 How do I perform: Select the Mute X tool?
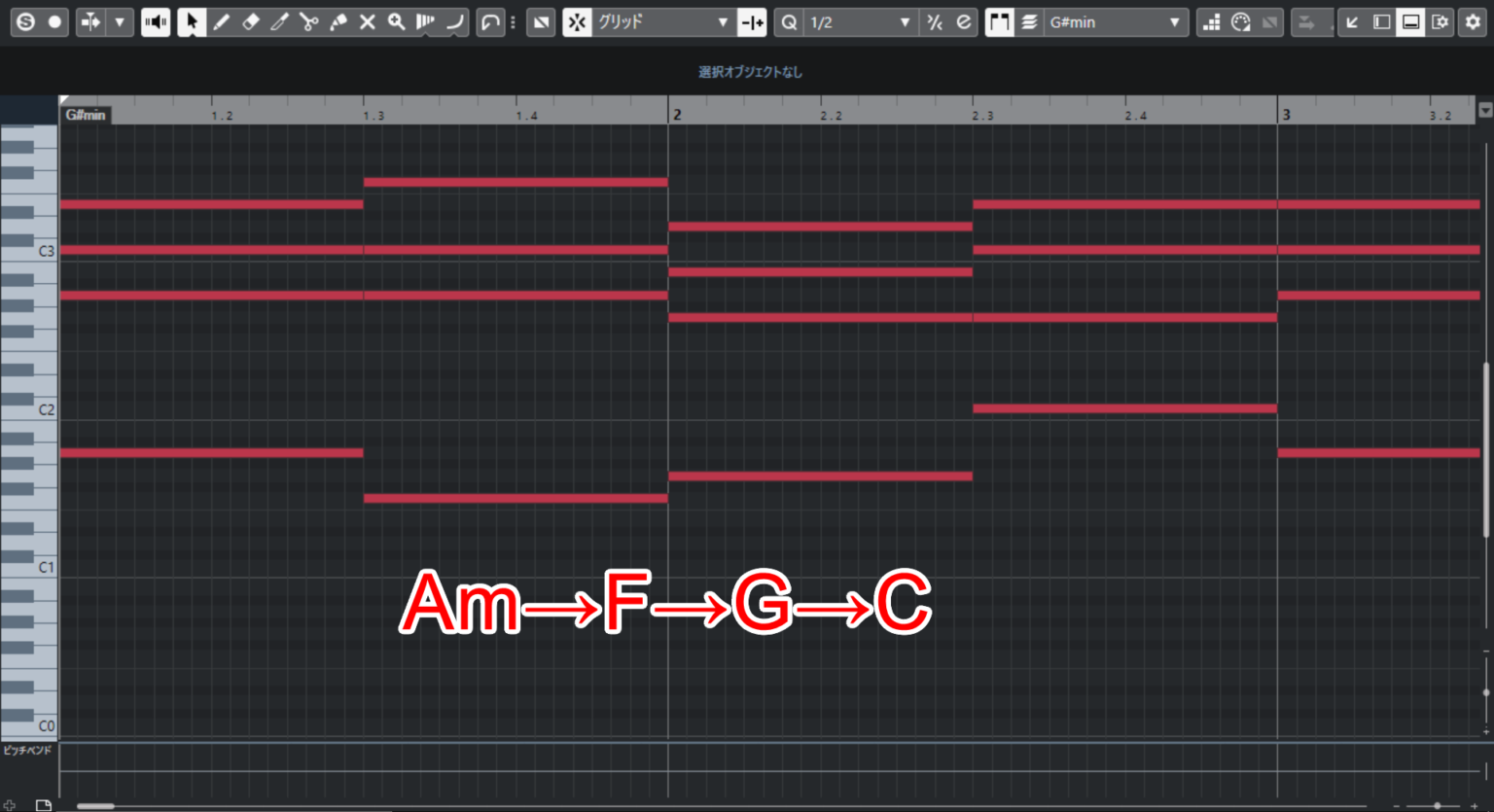point(367,21)
